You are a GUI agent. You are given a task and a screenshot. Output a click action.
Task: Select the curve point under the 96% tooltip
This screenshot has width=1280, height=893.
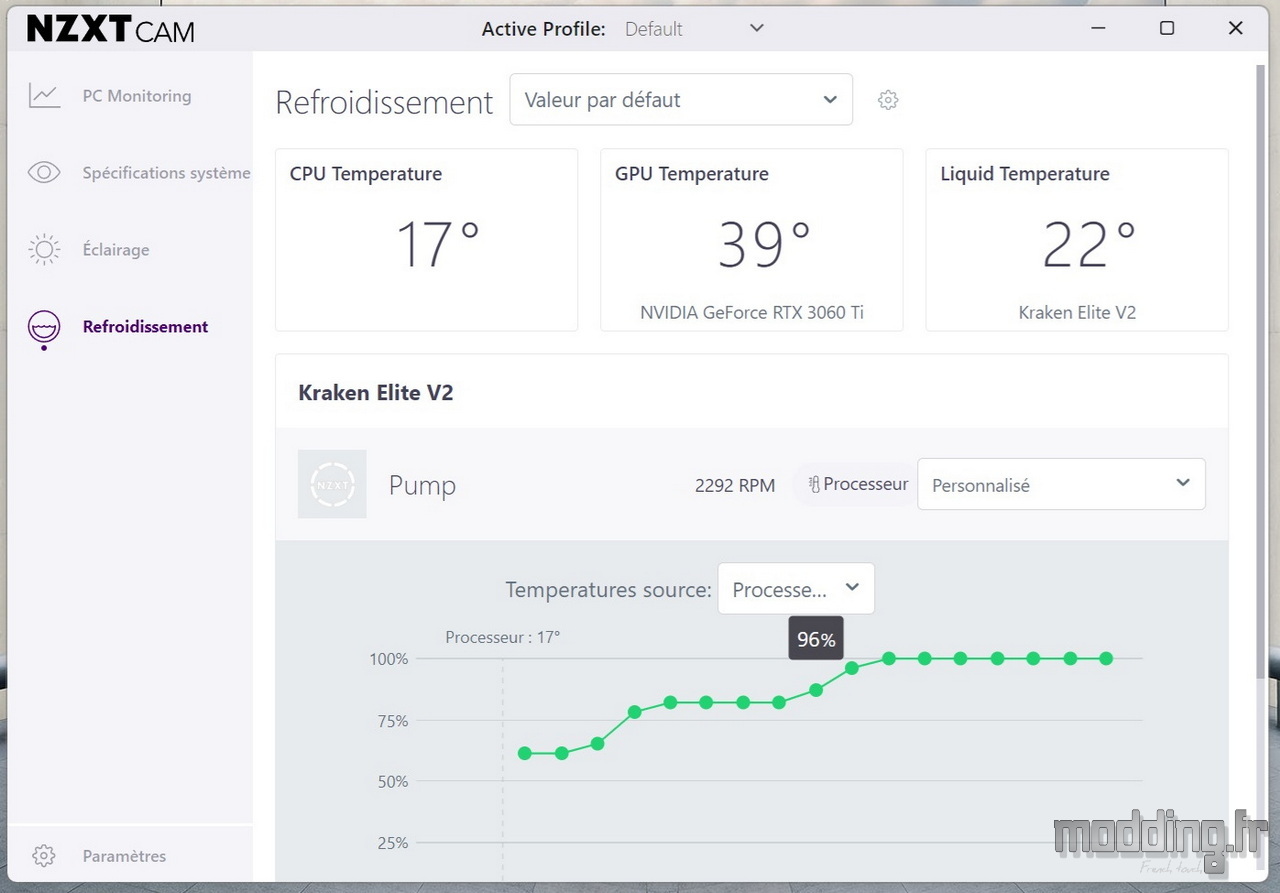point(852,668)
